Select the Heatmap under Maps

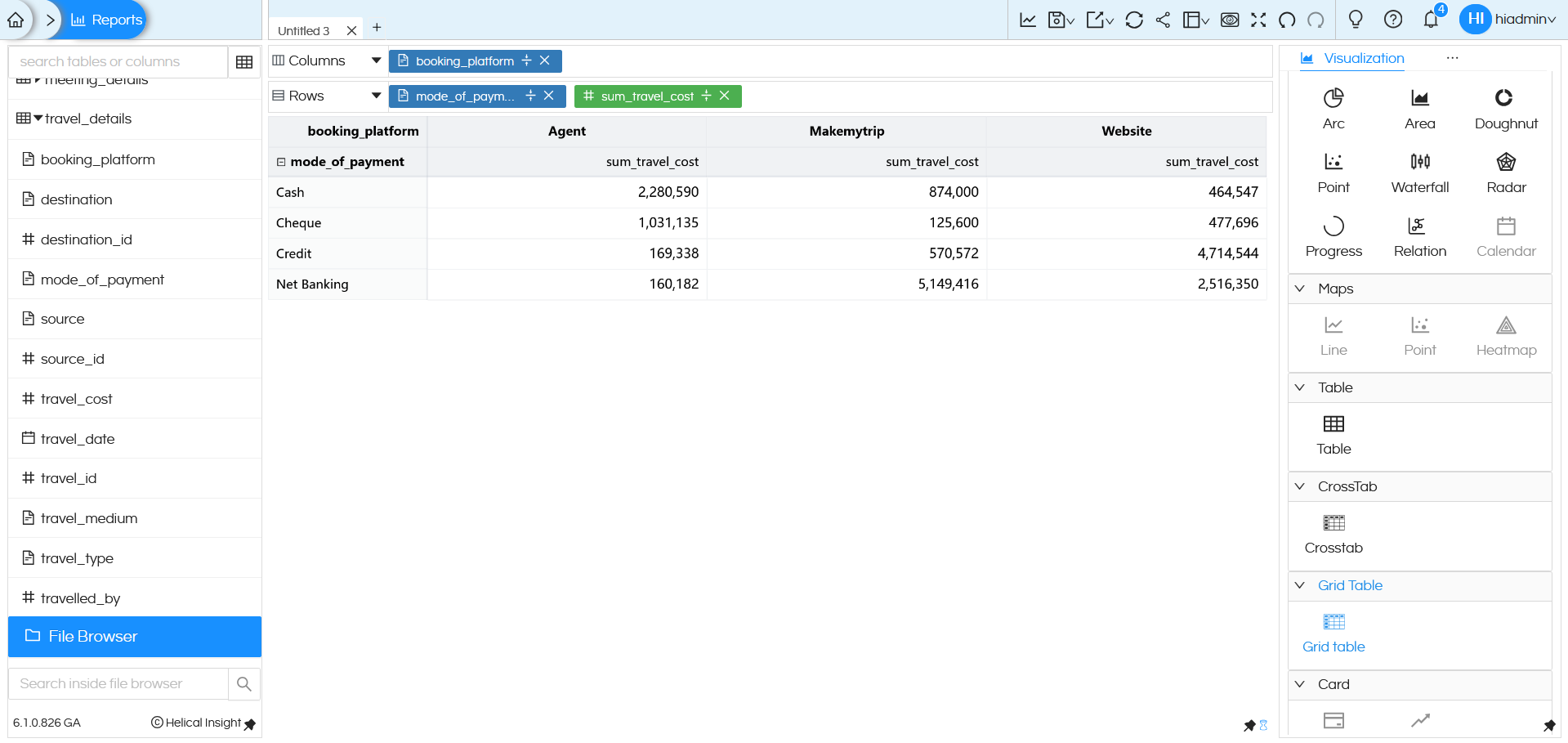coord(1506,333)
